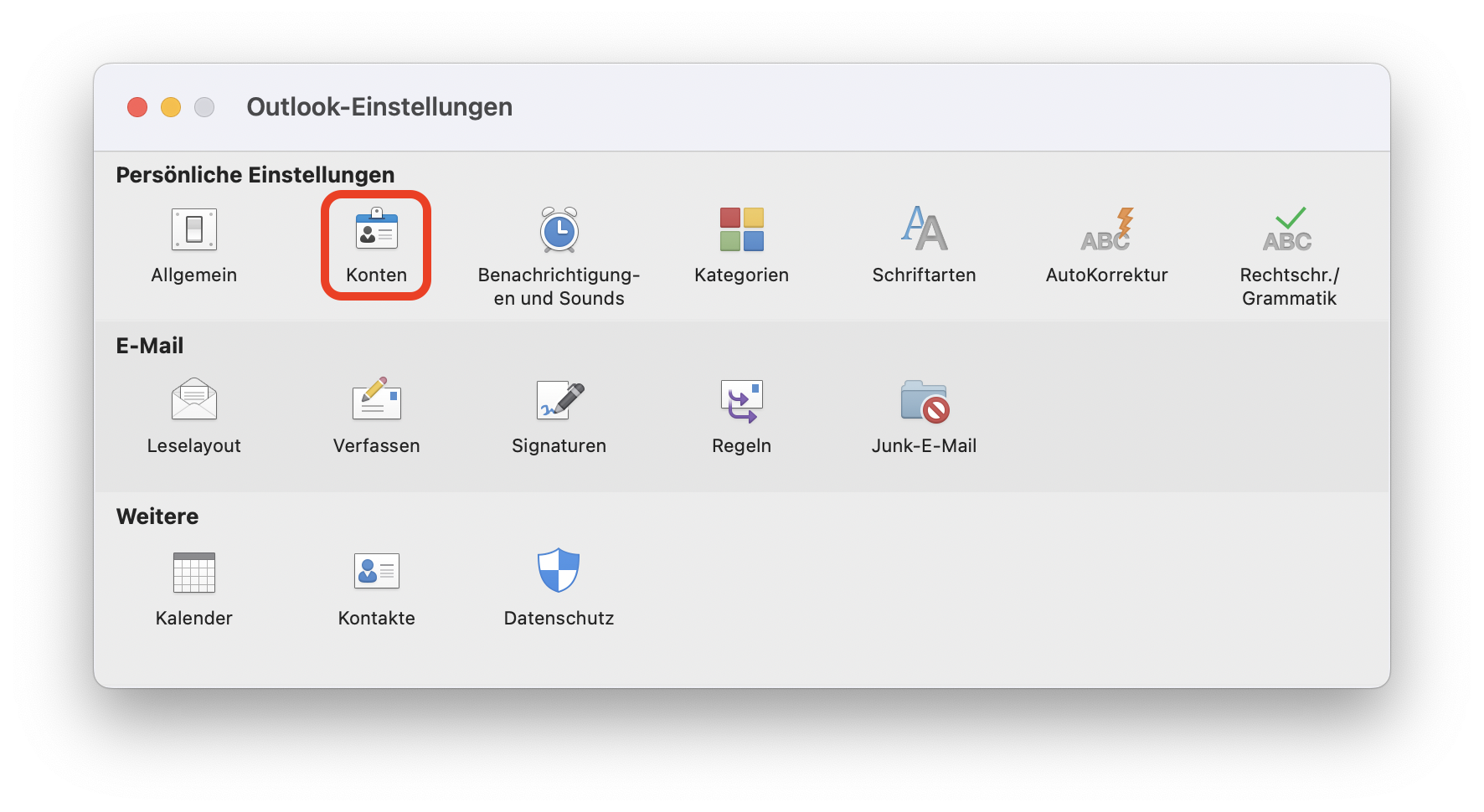This screenshot has height=812, width=1484.
Task: Open the Kontakte card icon
Action: 377,571
